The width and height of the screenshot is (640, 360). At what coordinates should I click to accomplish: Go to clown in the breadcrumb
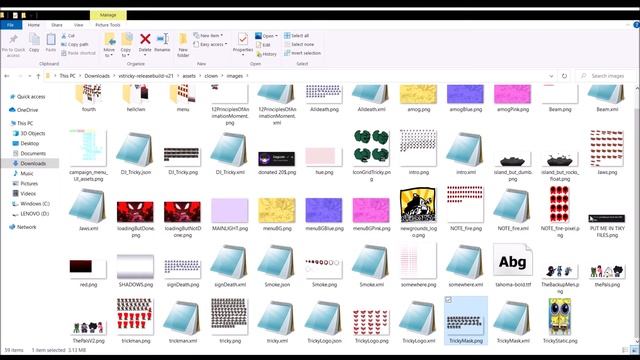tap(211, 76)
